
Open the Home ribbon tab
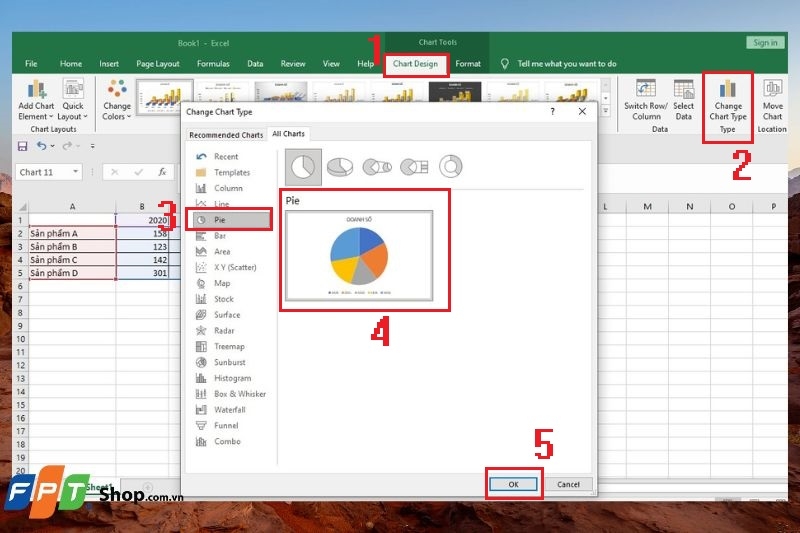point(70,64)
